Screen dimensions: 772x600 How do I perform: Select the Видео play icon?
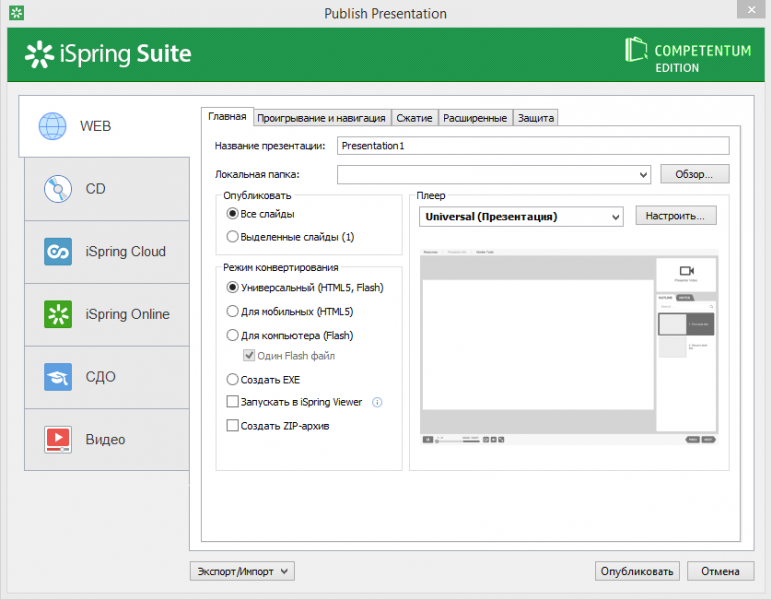coord(58,439)
